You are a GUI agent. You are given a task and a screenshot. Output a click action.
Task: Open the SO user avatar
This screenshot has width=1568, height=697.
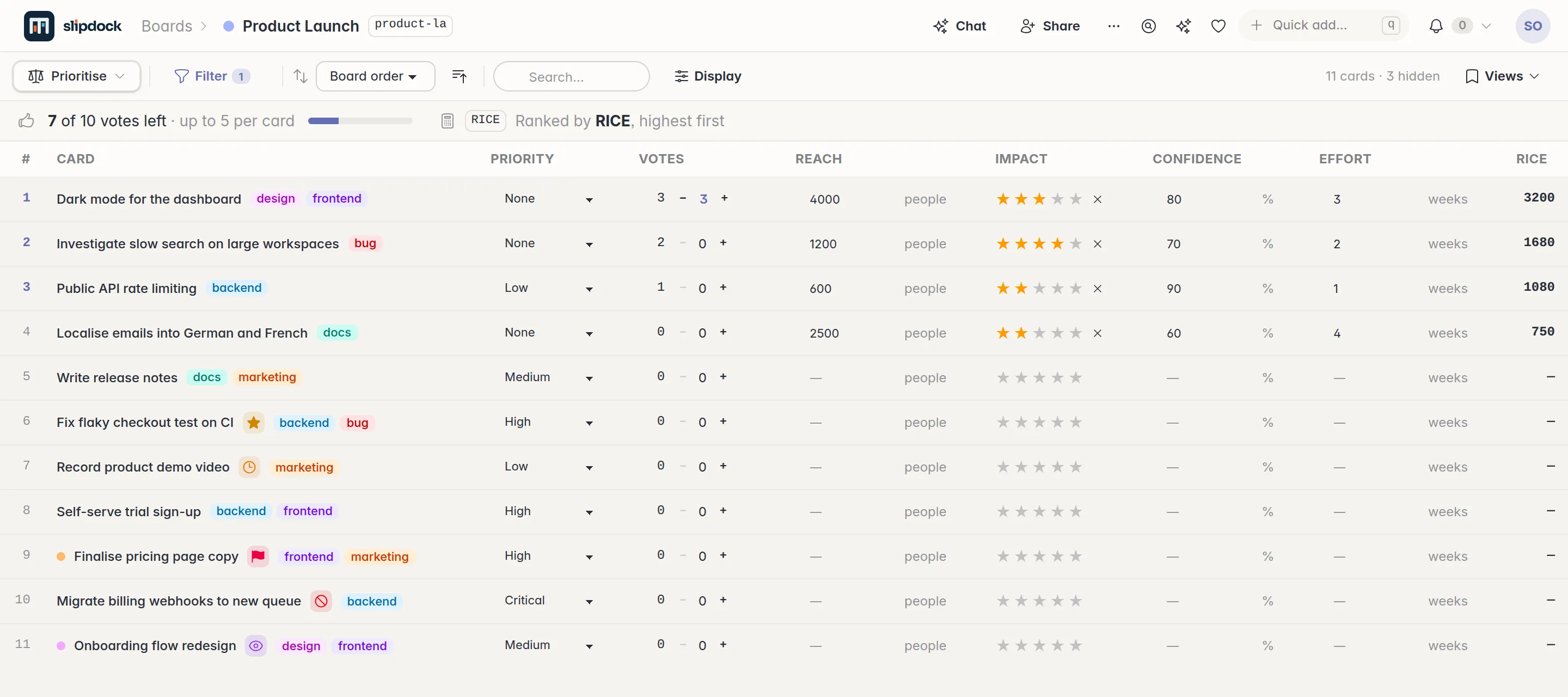(x=1532, y=26)
